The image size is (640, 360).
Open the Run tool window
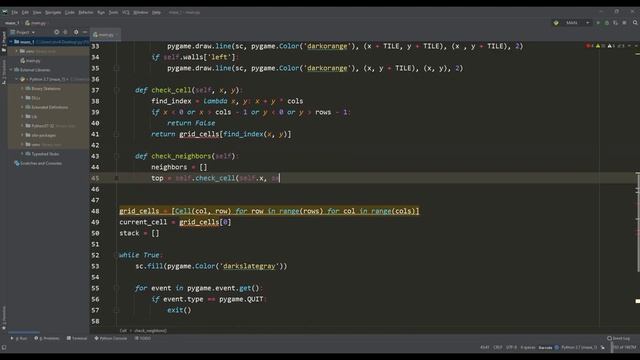(19, 338)
